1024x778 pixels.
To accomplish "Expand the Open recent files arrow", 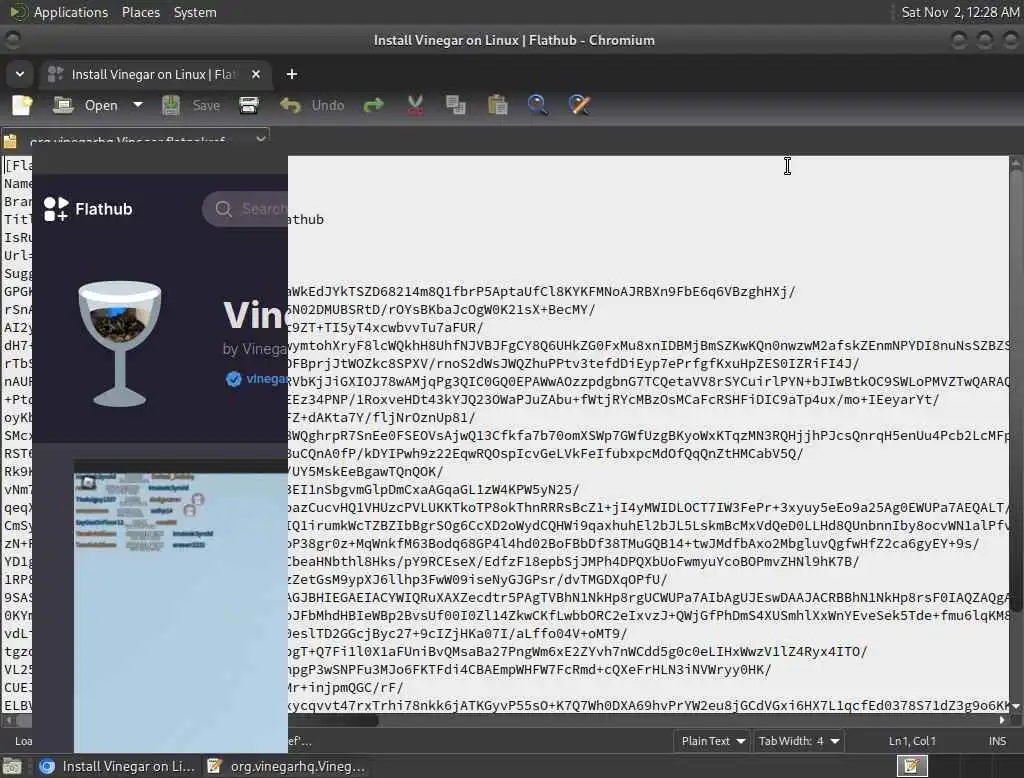I will point(138,105).
